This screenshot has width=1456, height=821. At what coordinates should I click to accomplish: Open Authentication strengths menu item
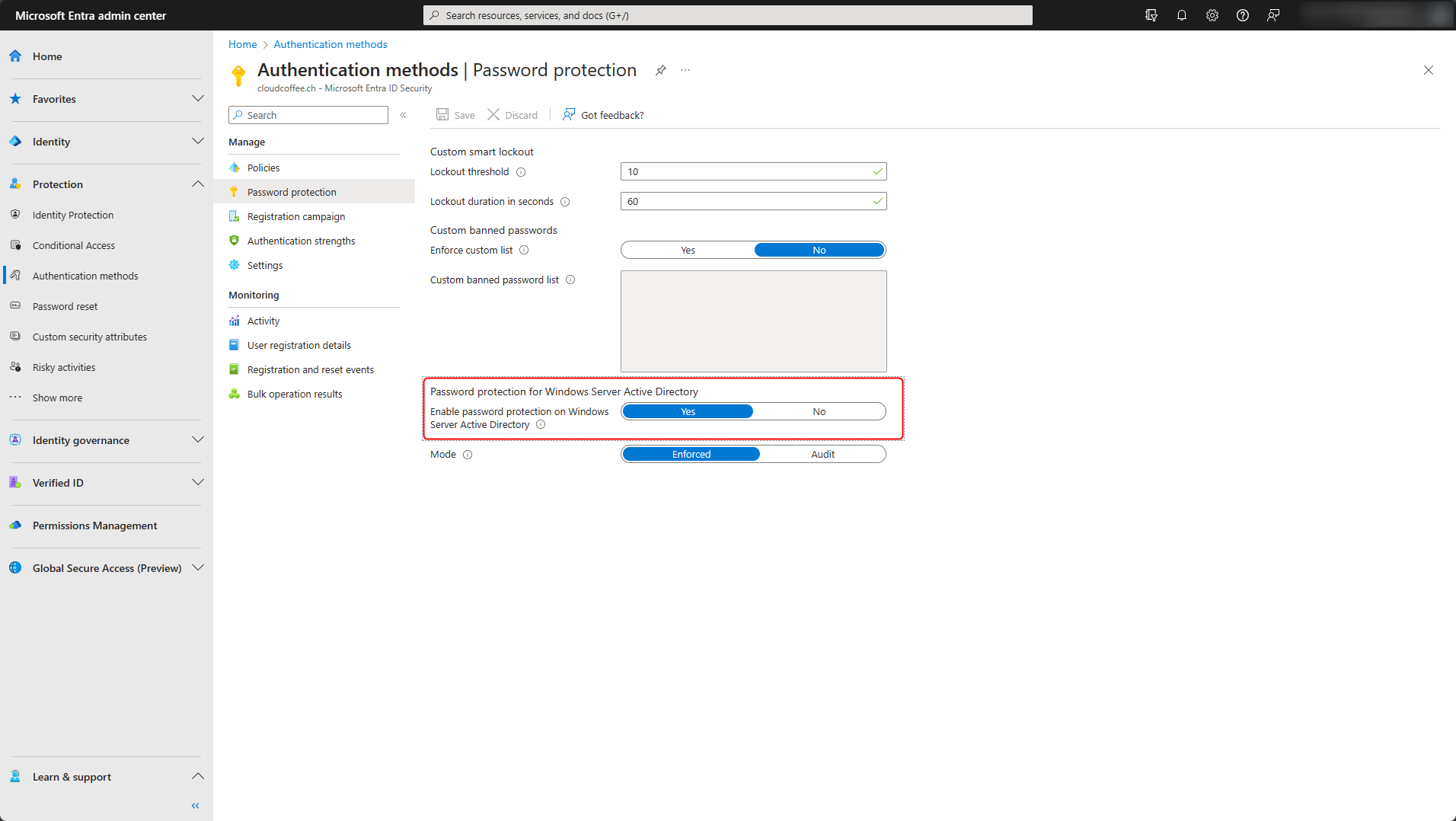point(301,241)
